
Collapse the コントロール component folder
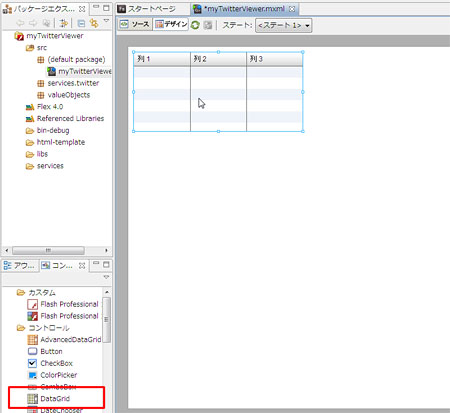[43, 328]
